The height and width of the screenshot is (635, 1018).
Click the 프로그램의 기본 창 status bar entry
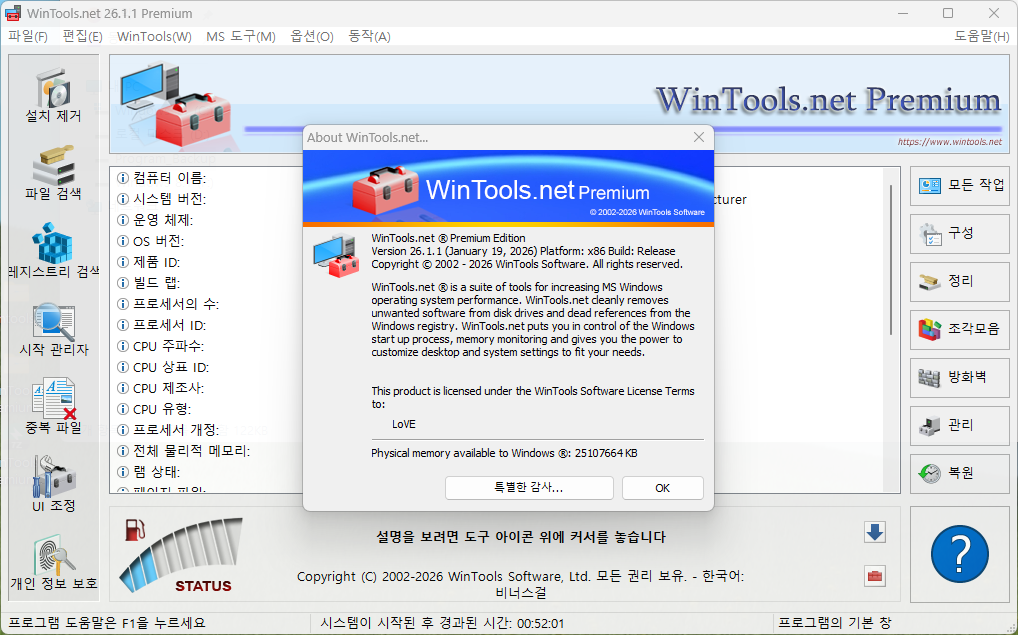point(834,623)
